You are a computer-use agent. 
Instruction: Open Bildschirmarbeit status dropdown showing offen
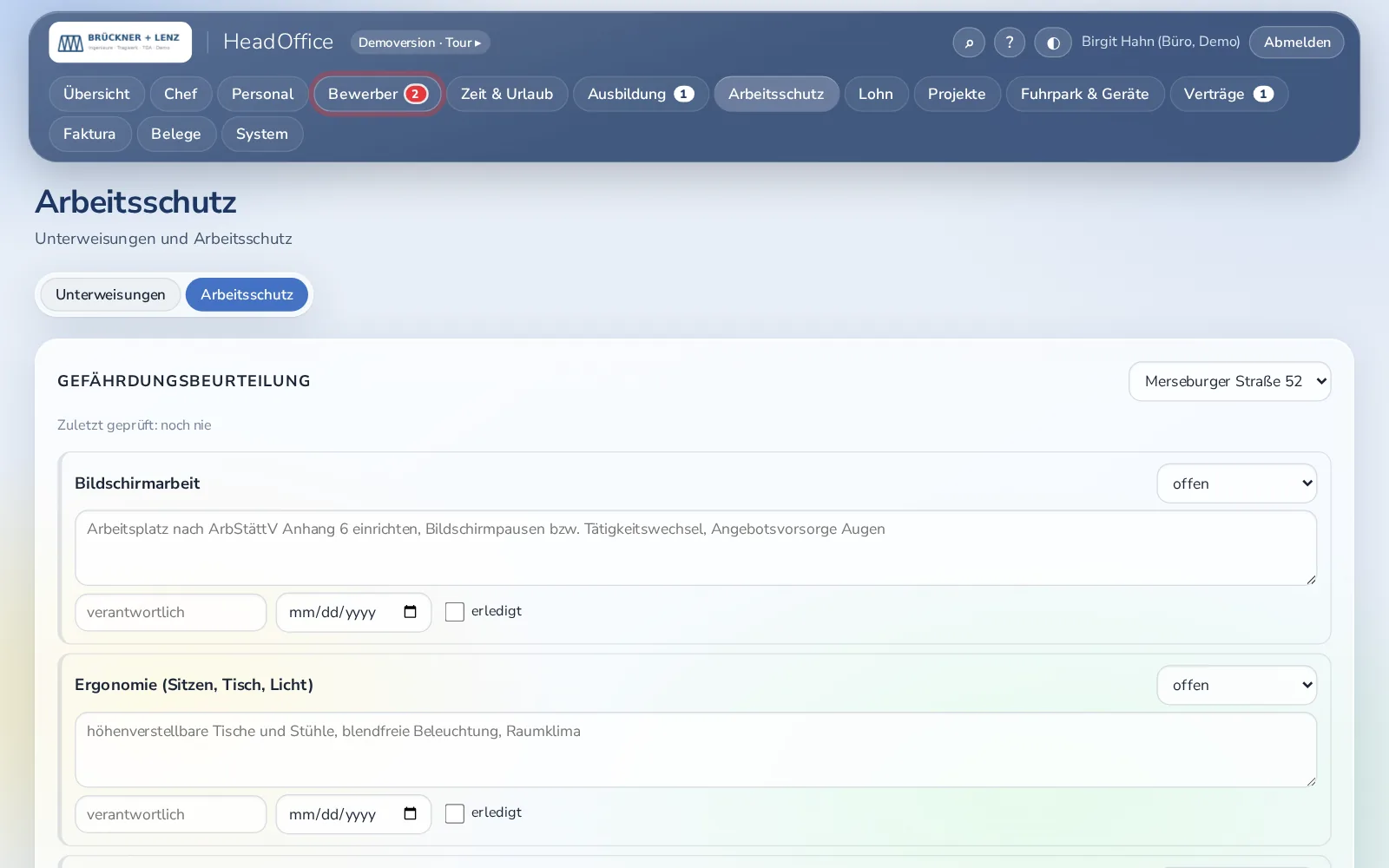click(1236, 483)
